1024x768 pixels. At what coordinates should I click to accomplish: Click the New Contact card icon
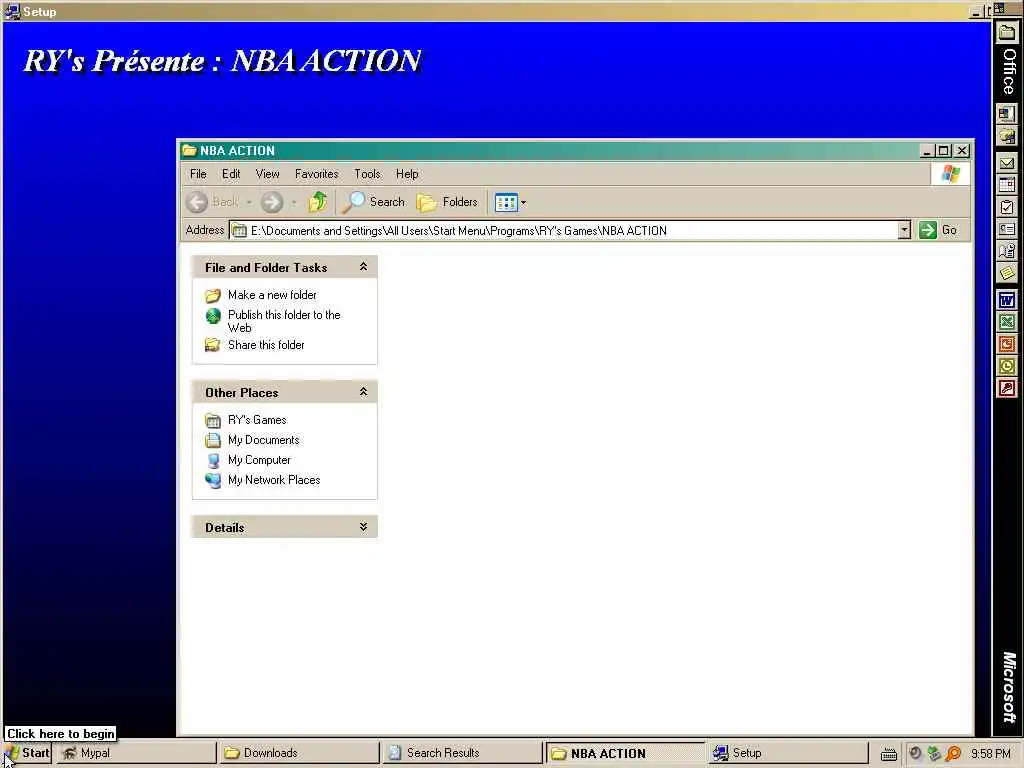(1007, 229)
